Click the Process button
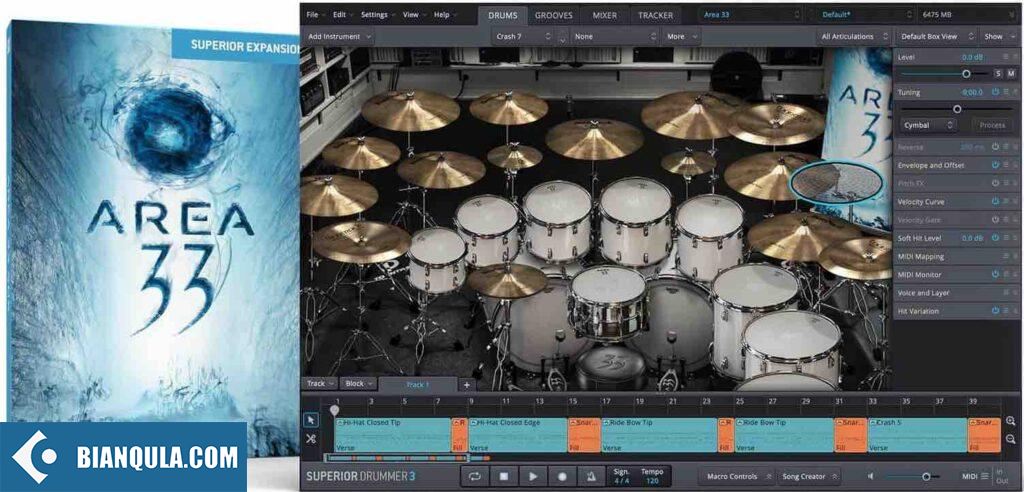Viewport: 1024px width, 492px height. click(991, 125)
